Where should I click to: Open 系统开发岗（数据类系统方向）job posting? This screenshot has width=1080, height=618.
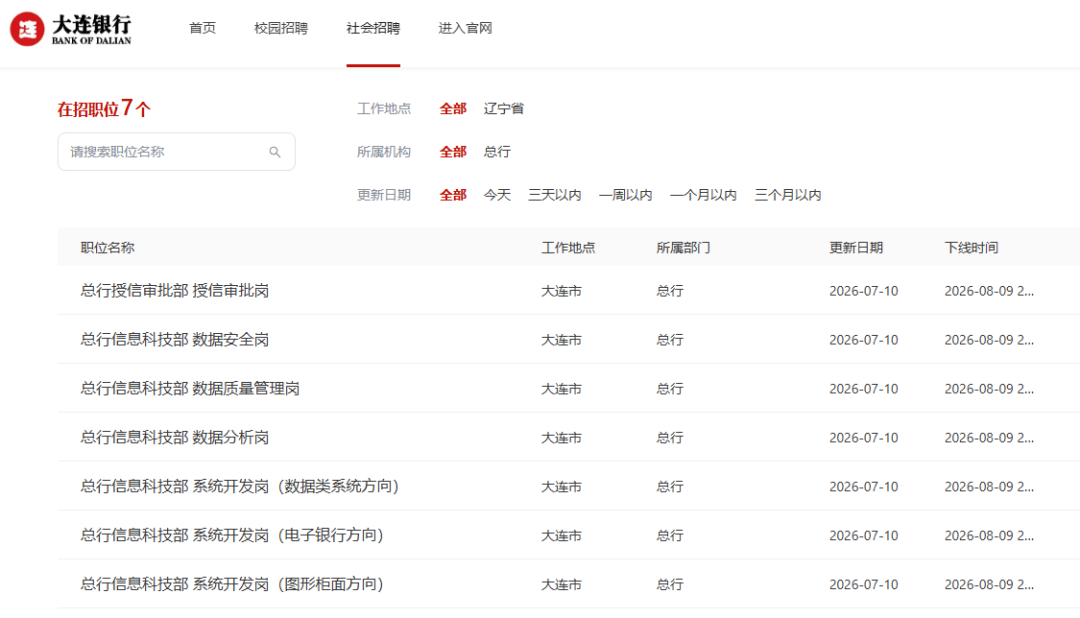pos(240,486)
